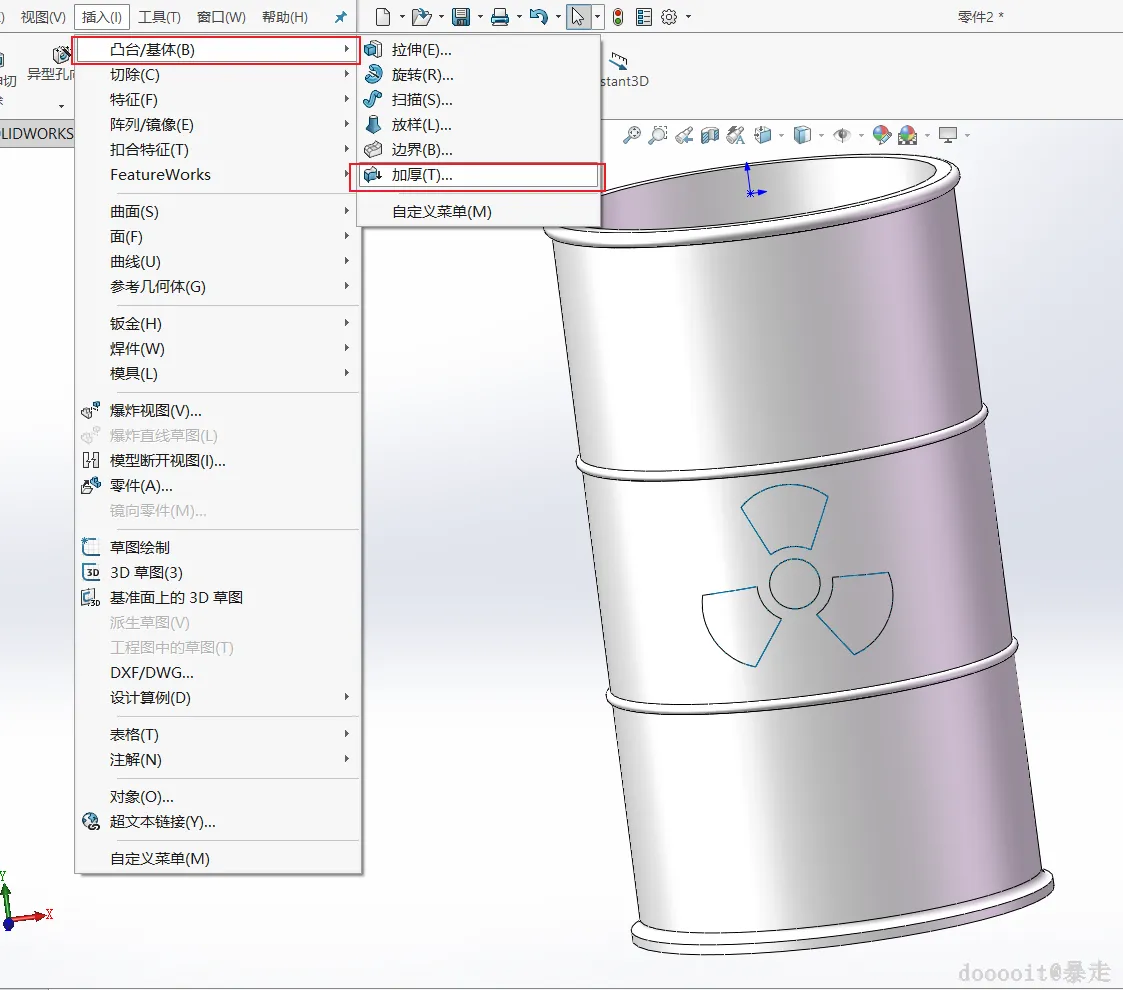Activate the Select cursor tool
Image resolution: width=1123 pixels, height=990 pixels.
pyautogui.click(x=578, y=17)
